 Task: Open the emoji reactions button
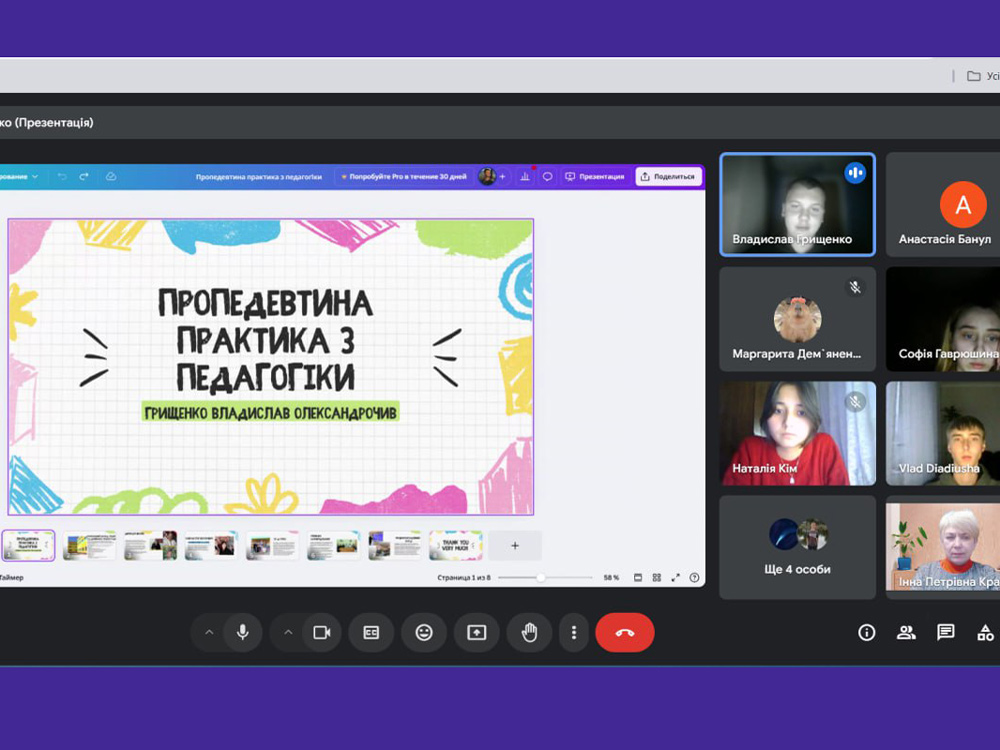[x=424, y=633]
